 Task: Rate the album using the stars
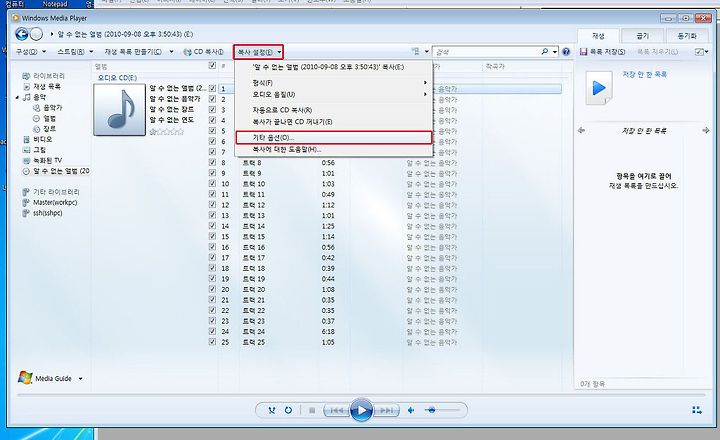(167, 132)
